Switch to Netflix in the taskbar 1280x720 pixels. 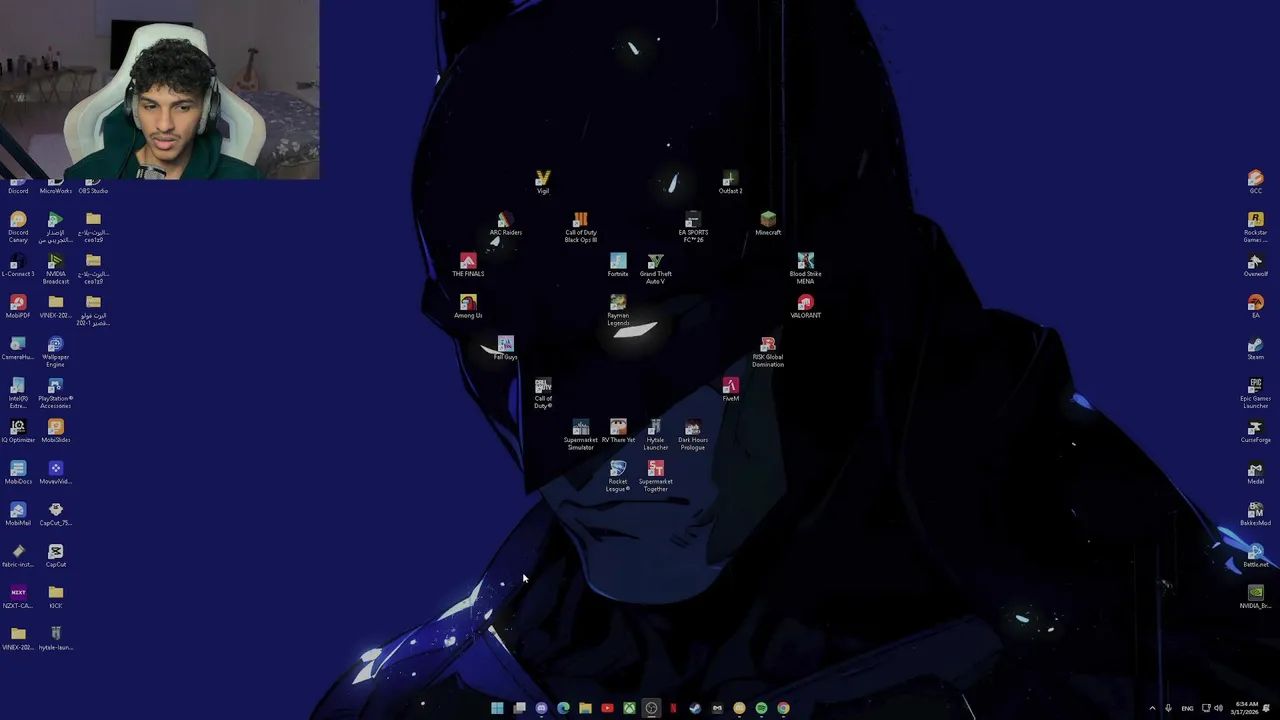pos(673,708)
